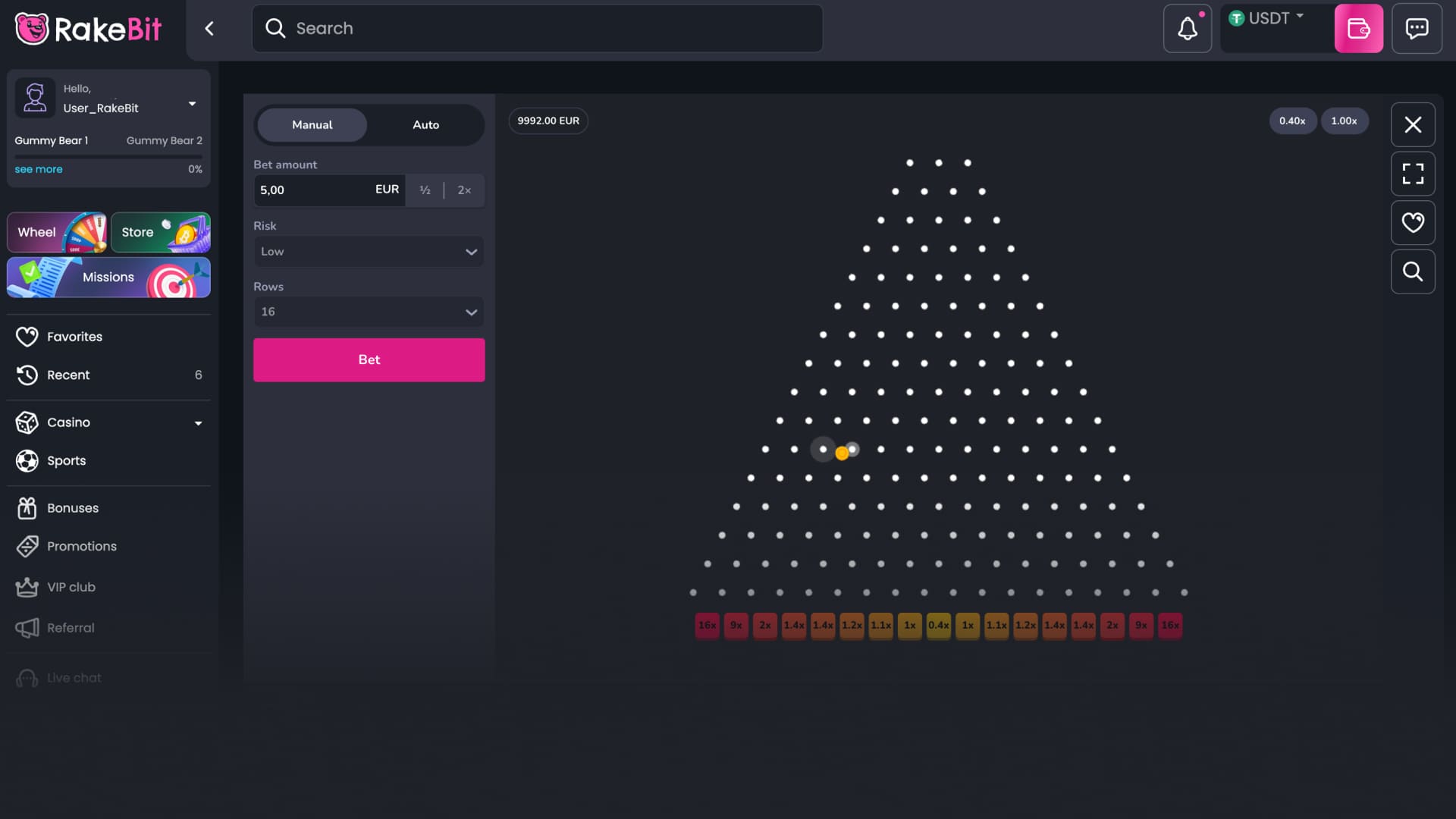Click the bet amount input field
Viewport: 1456px width, 819px height.
tap(311, 190)
